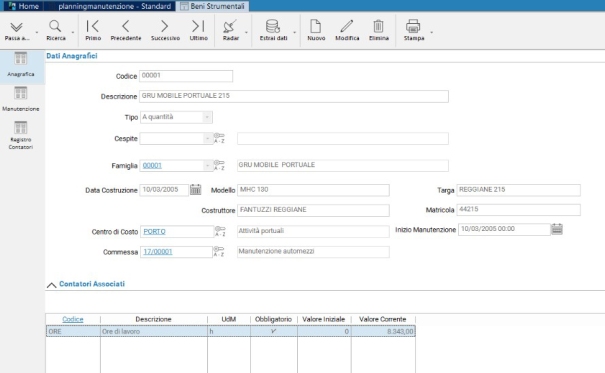Open the calendar for Inizio Manutenzione
Image resolution: width=605 pixels, height=373 pixels.
557,229
